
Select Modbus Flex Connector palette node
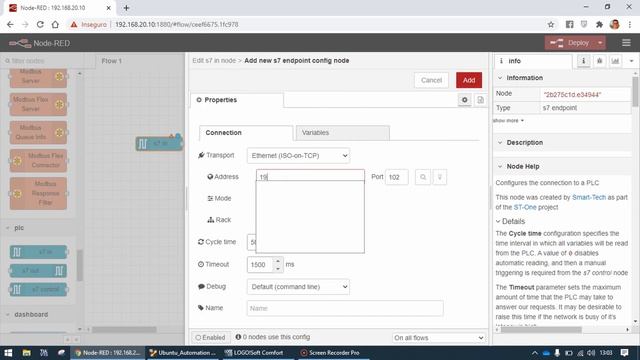pyautogui.click(x=38, y=160)
